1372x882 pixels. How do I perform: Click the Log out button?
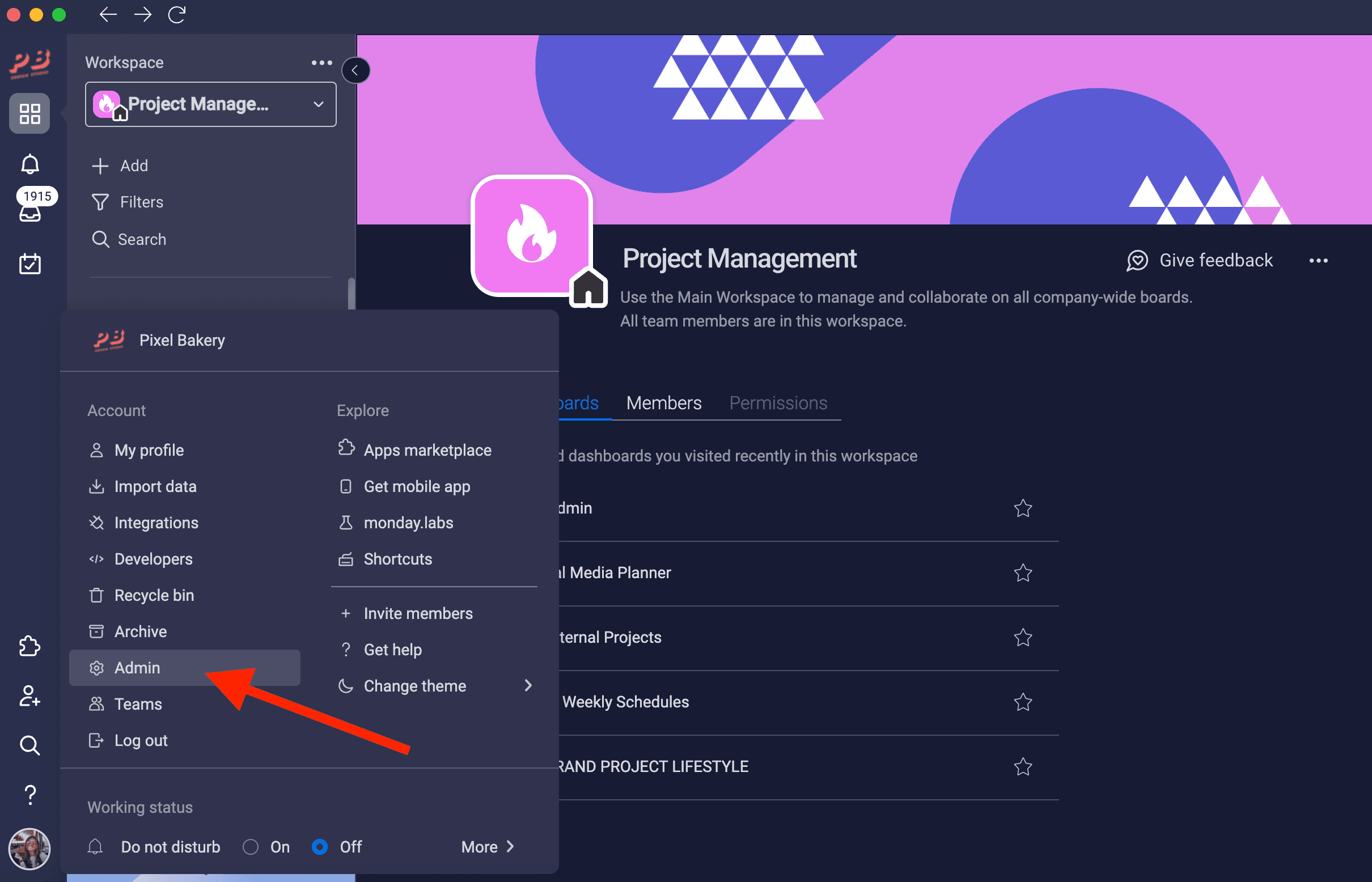tap(141, 740)
